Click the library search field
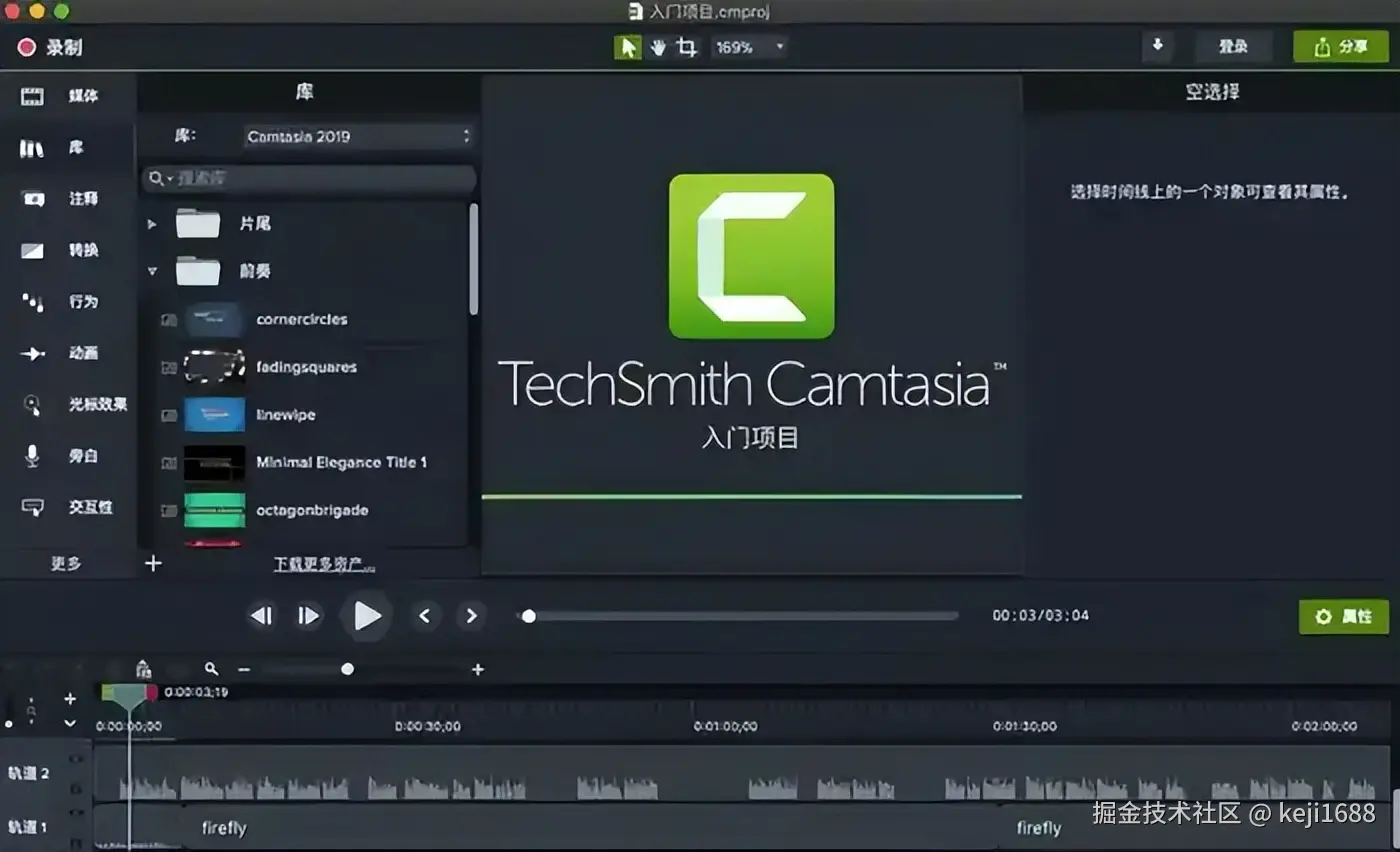Screen dimensions: 1400x852 tap(308, 178)
